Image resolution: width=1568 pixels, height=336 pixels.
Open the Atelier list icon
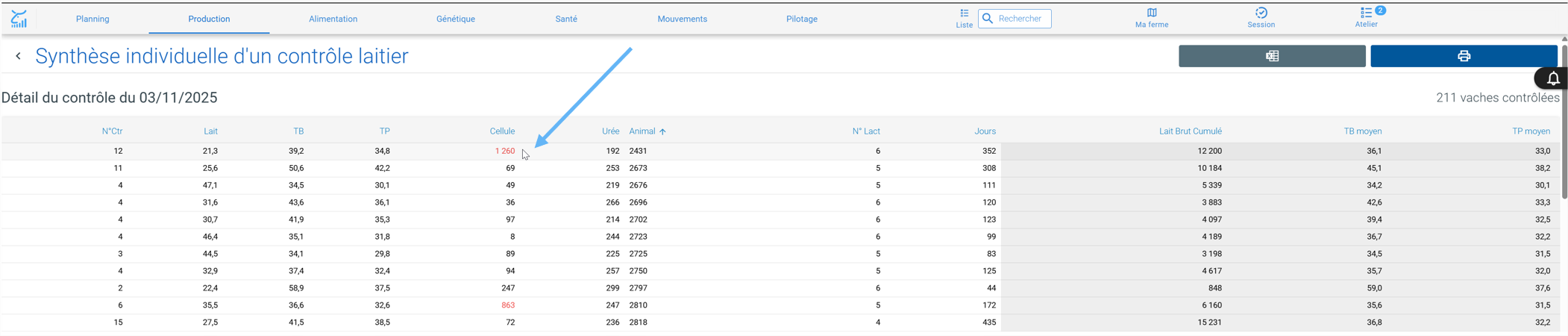click(x=1366, y=13)
